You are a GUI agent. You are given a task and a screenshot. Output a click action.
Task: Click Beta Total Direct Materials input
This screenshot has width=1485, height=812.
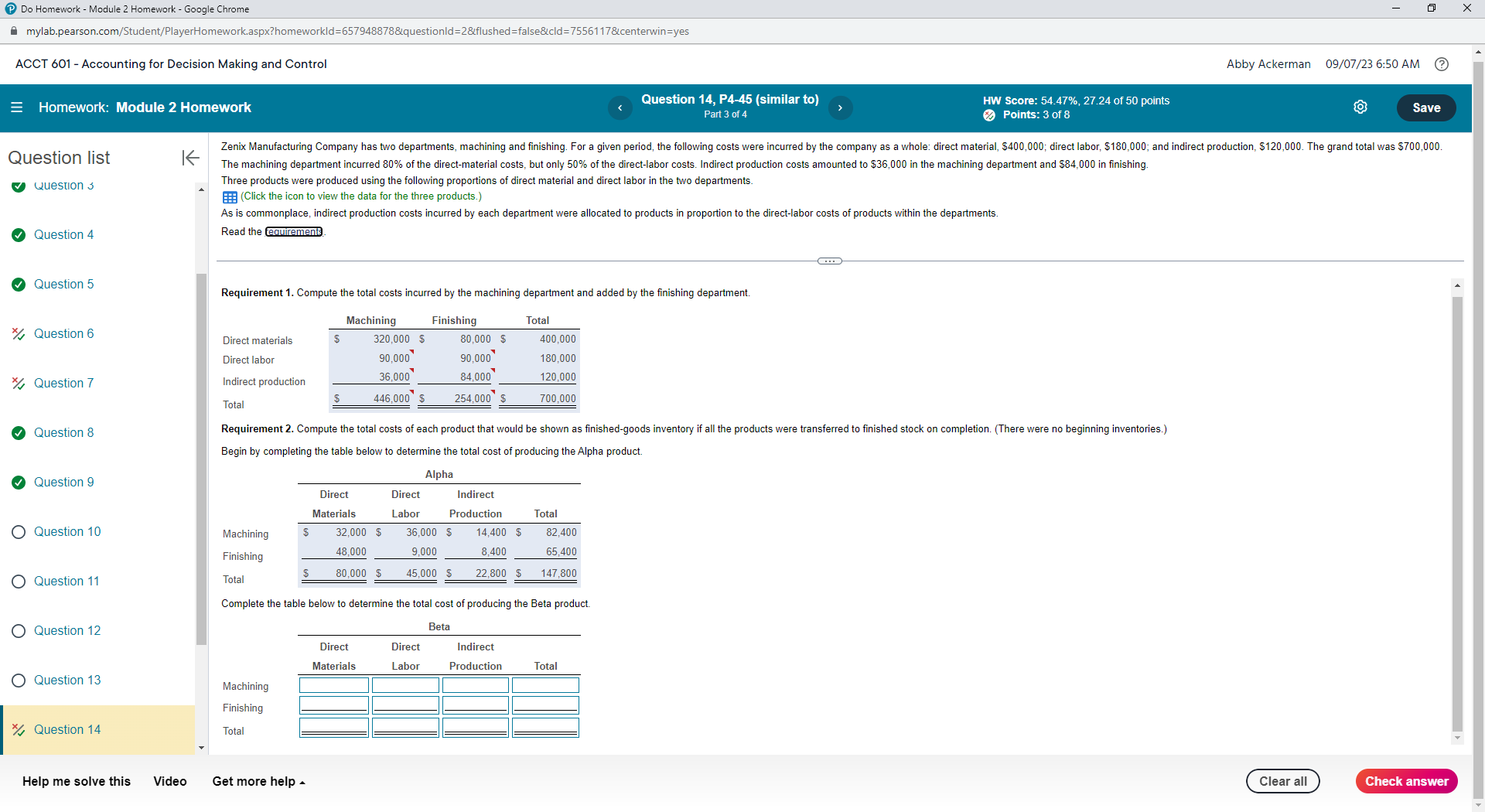(334, 727)
